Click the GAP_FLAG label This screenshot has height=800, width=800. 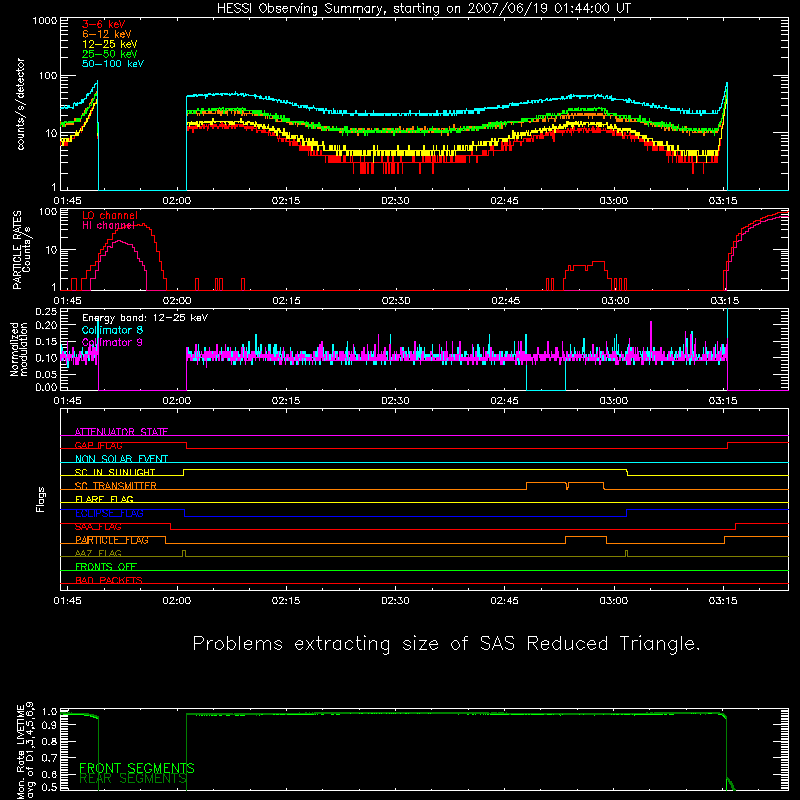pyautogui.click(x=98, y=445)
